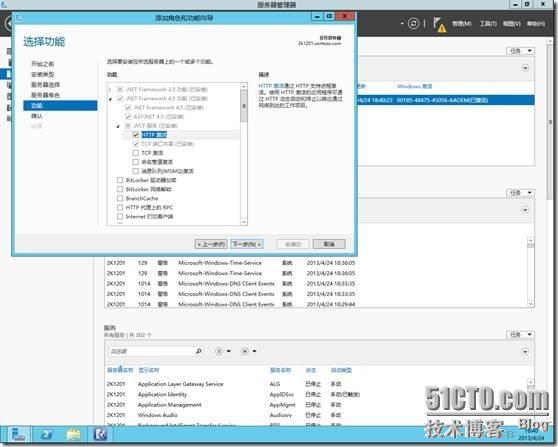Switch to the wizard taskbar icon
Image resolution: width=558 pixels, height=447 pixels.
100,435
